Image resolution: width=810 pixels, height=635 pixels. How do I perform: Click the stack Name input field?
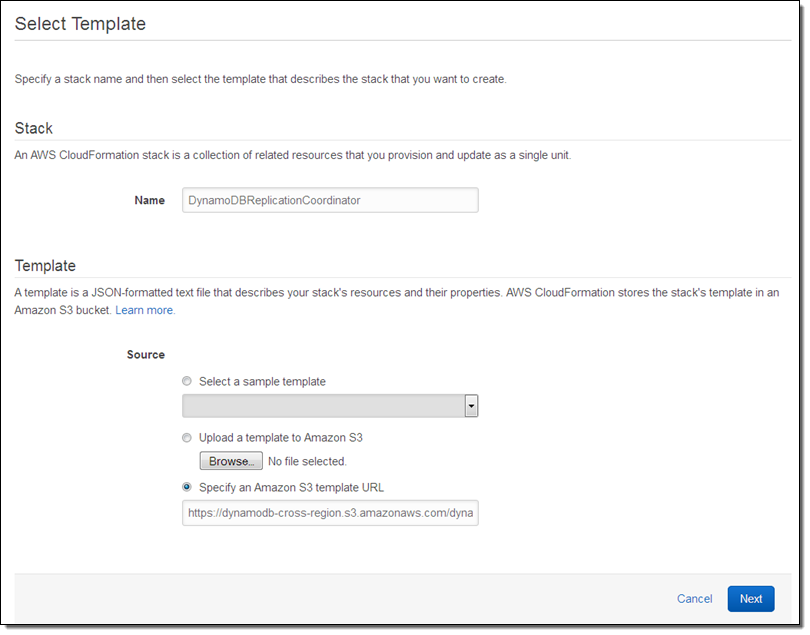click(x=330, y=200)
